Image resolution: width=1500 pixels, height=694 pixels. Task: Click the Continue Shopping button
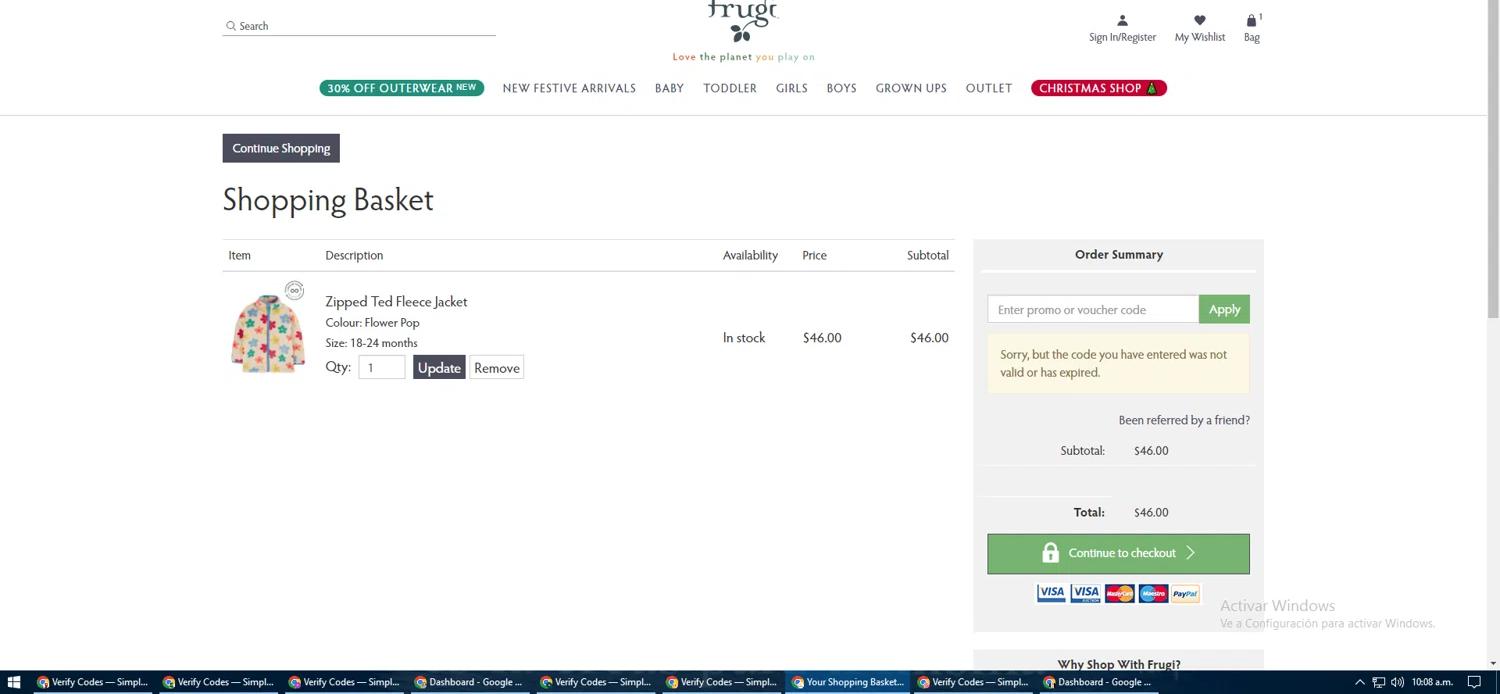click(281, 148)
